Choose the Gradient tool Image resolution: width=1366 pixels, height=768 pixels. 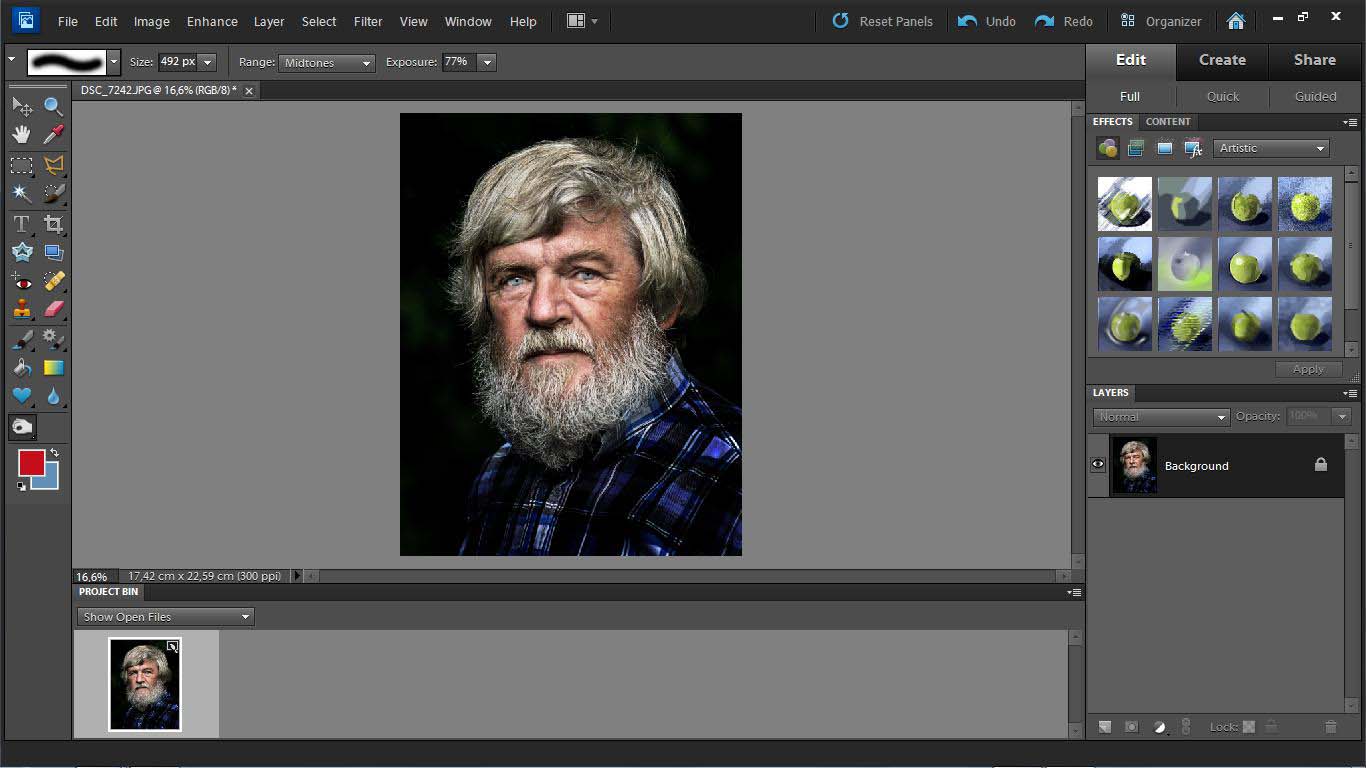(53, 368)
